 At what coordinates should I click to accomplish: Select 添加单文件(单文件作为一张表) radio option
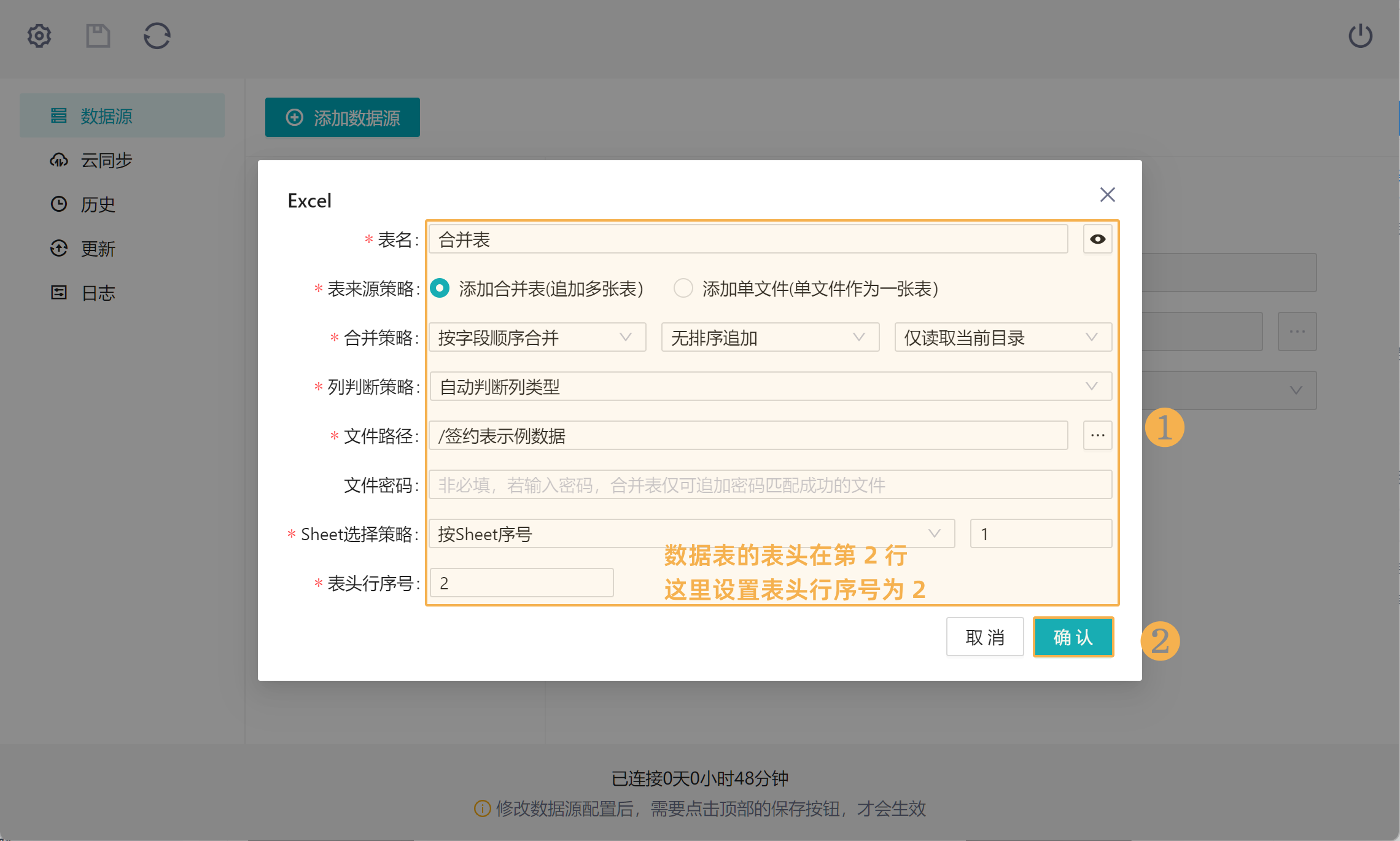click(x=683, y=289)
